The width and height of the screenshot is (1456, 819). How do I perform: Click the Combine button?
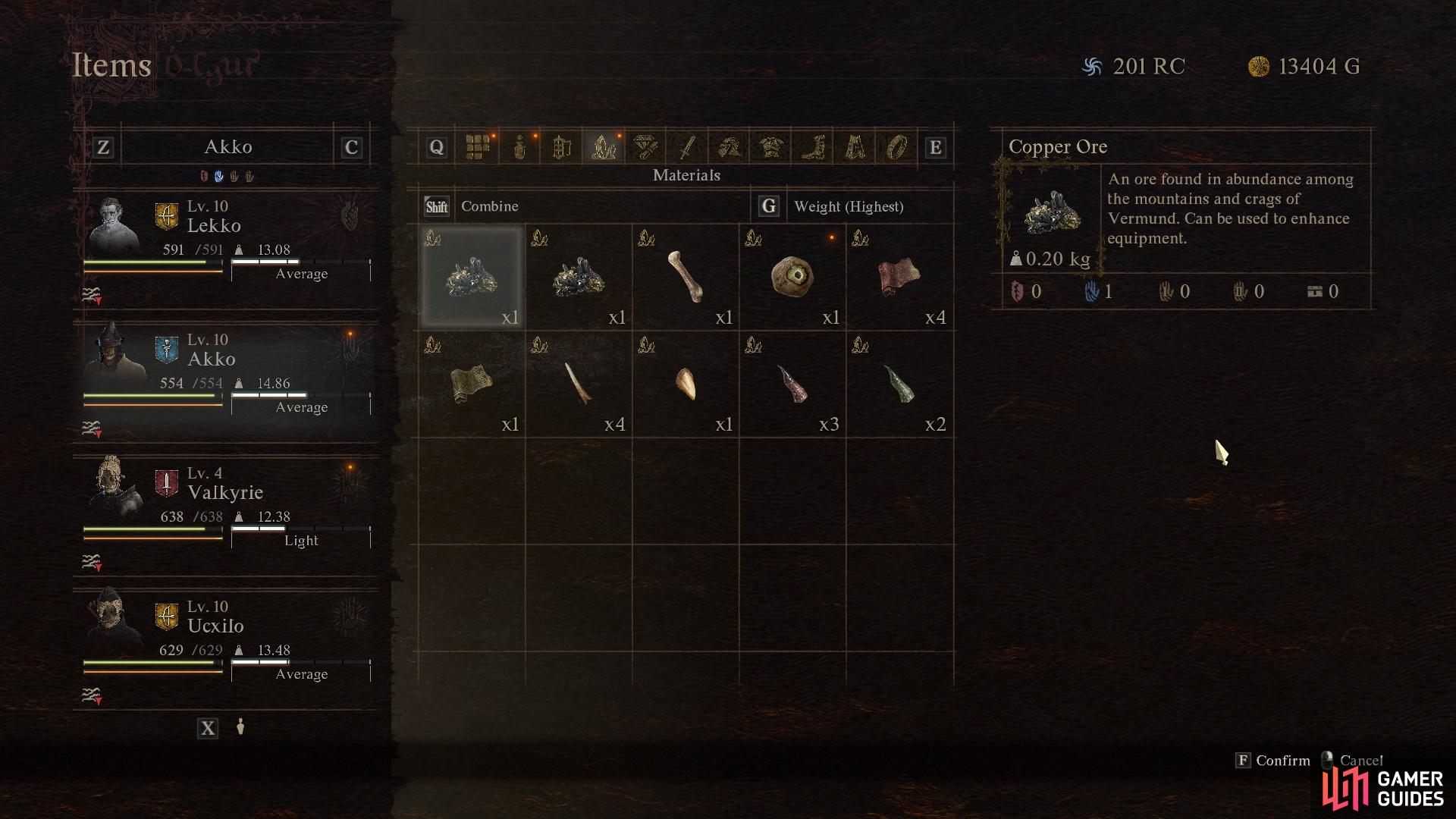click(x=472, y=206)
